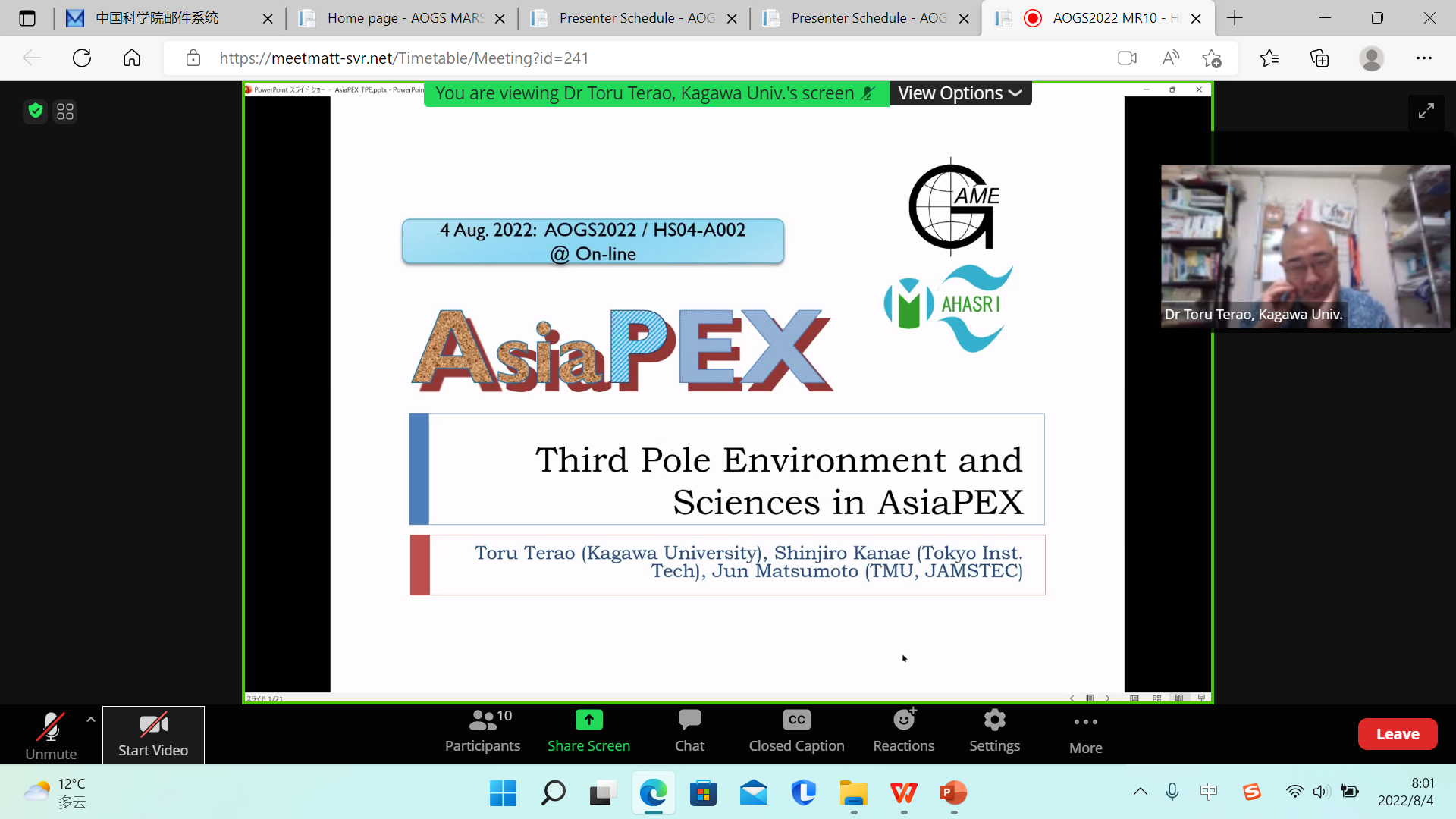Click the red Leave button
This screenshot has width=1456, height=819.
[x=1397, y=734]
